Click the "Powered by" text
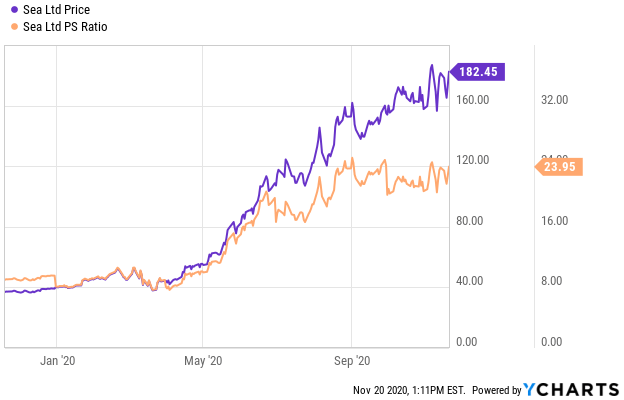 click(x=495, y=390)
